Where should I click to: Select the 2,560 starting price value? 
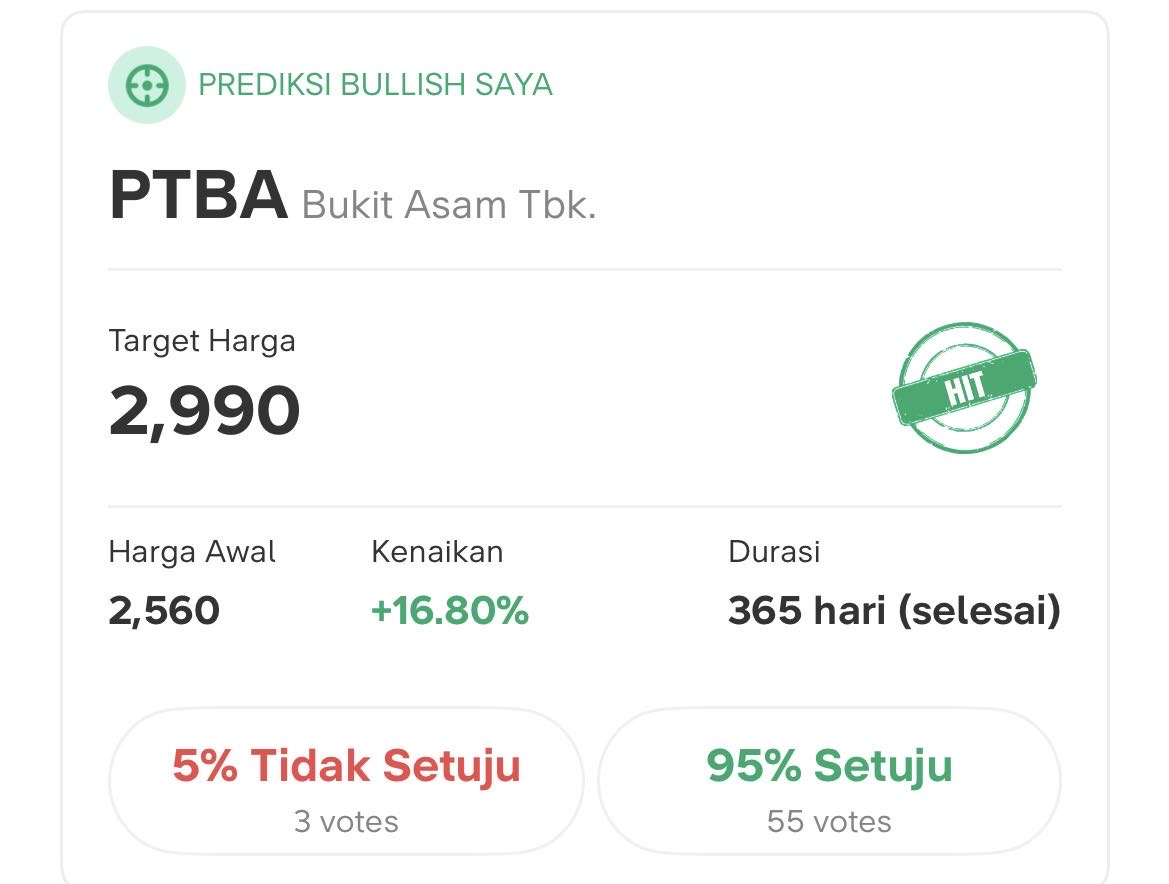coord(164,610)
